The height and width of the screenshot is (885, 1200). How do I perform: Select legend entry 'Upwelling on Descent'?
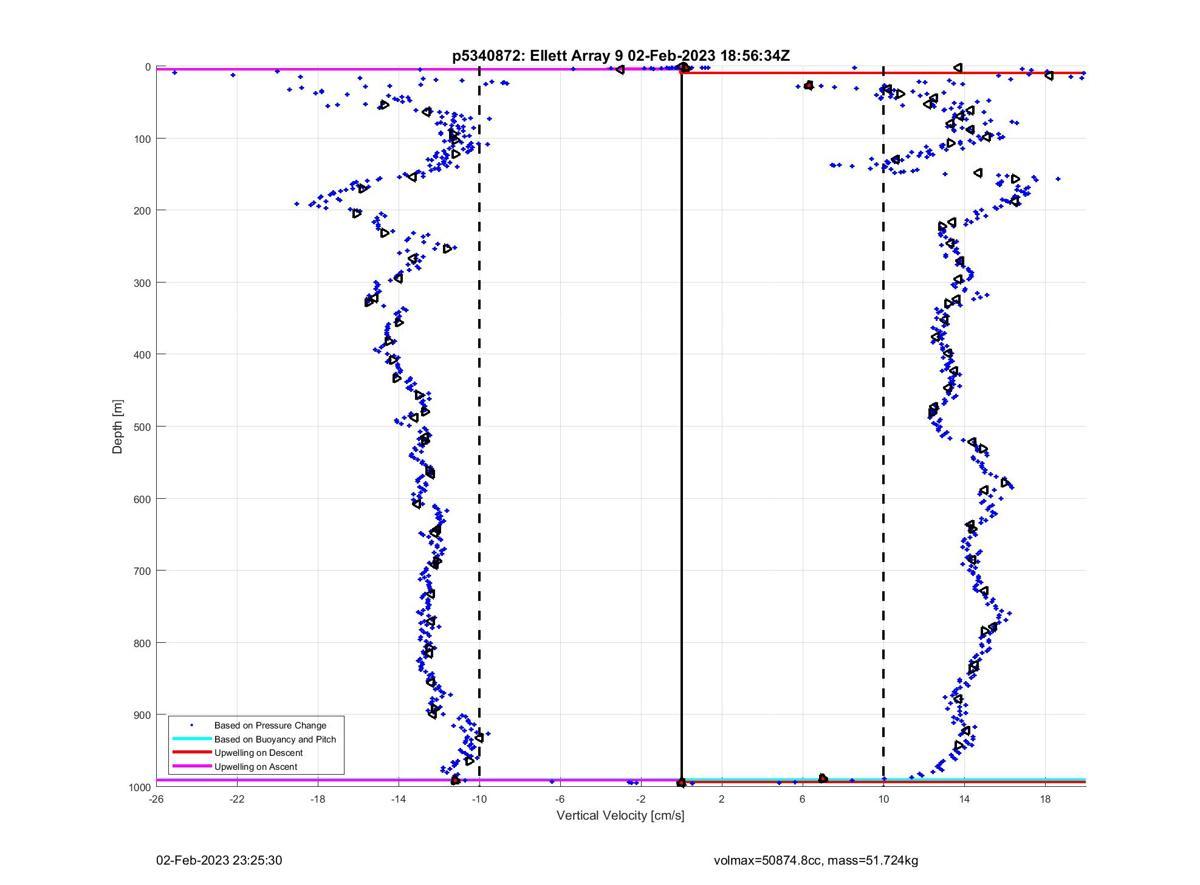(x=258, y=753)
